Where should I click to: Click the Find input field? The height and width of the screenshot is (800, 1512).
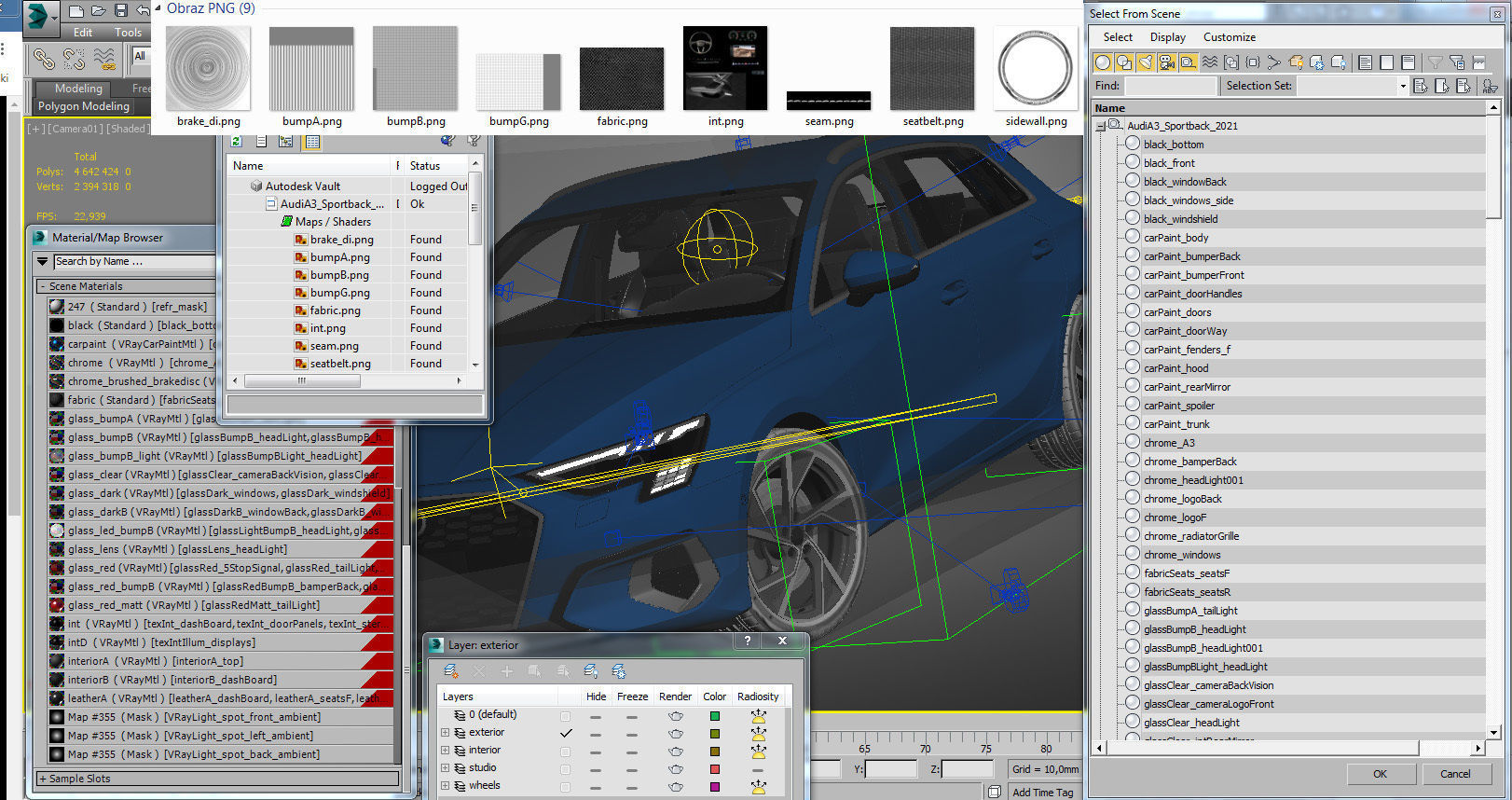point(1170,86)
